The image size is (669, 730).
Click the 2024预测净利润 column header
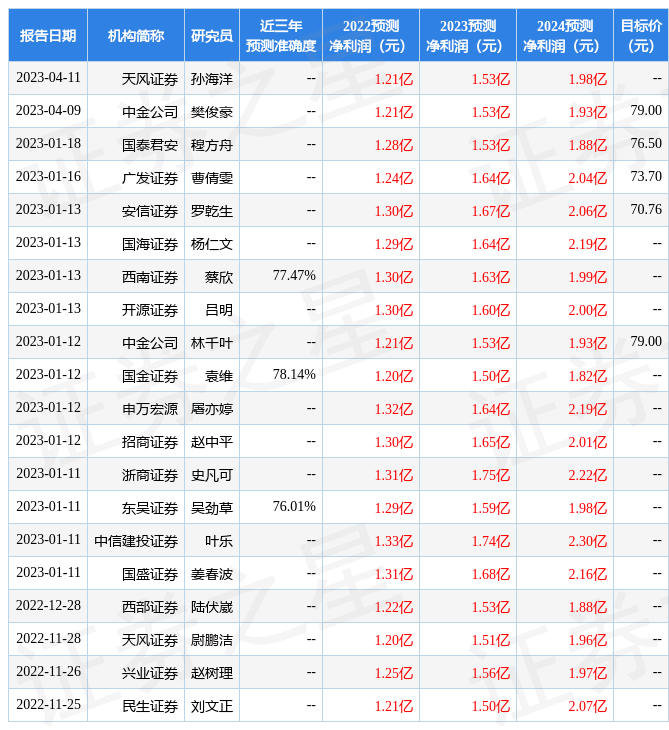click(x=565, y=35)
